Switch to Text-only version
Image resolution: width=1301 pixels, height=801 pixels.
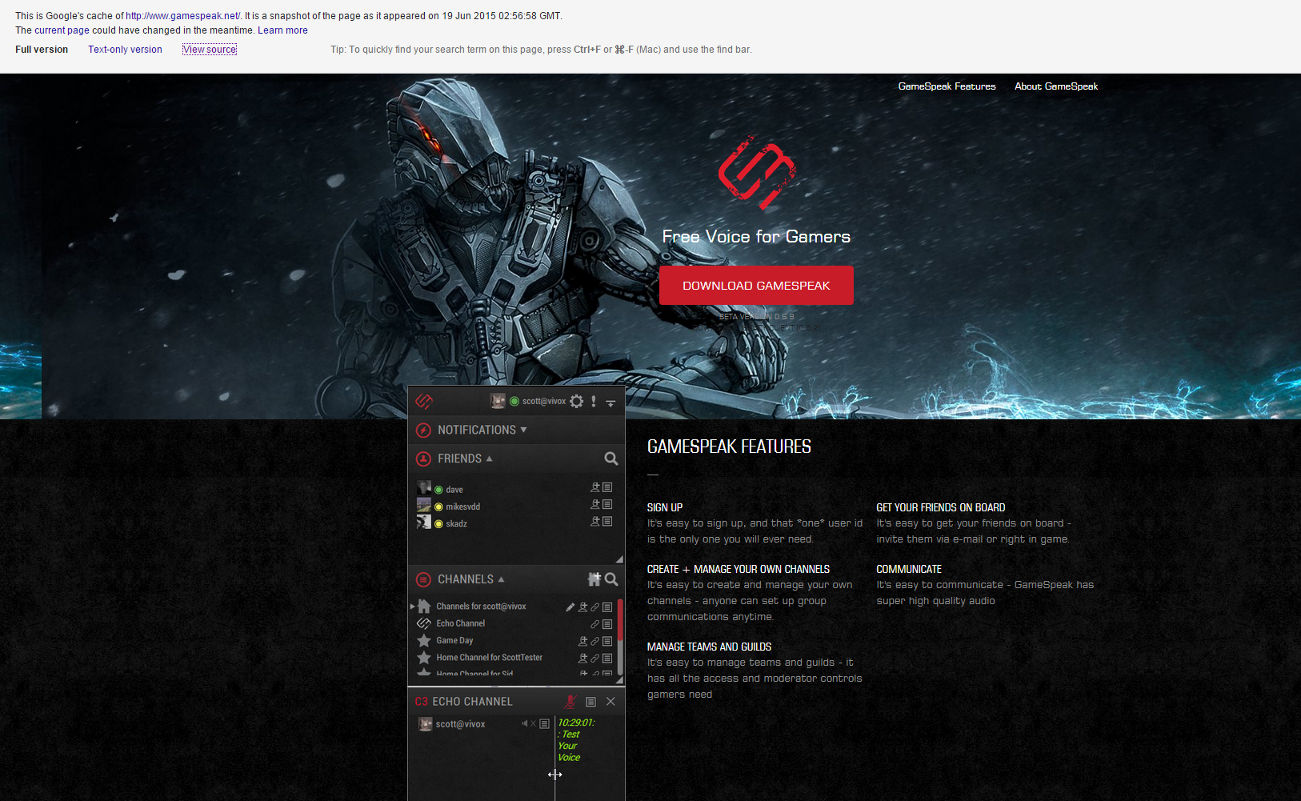(x=125, y=49)
